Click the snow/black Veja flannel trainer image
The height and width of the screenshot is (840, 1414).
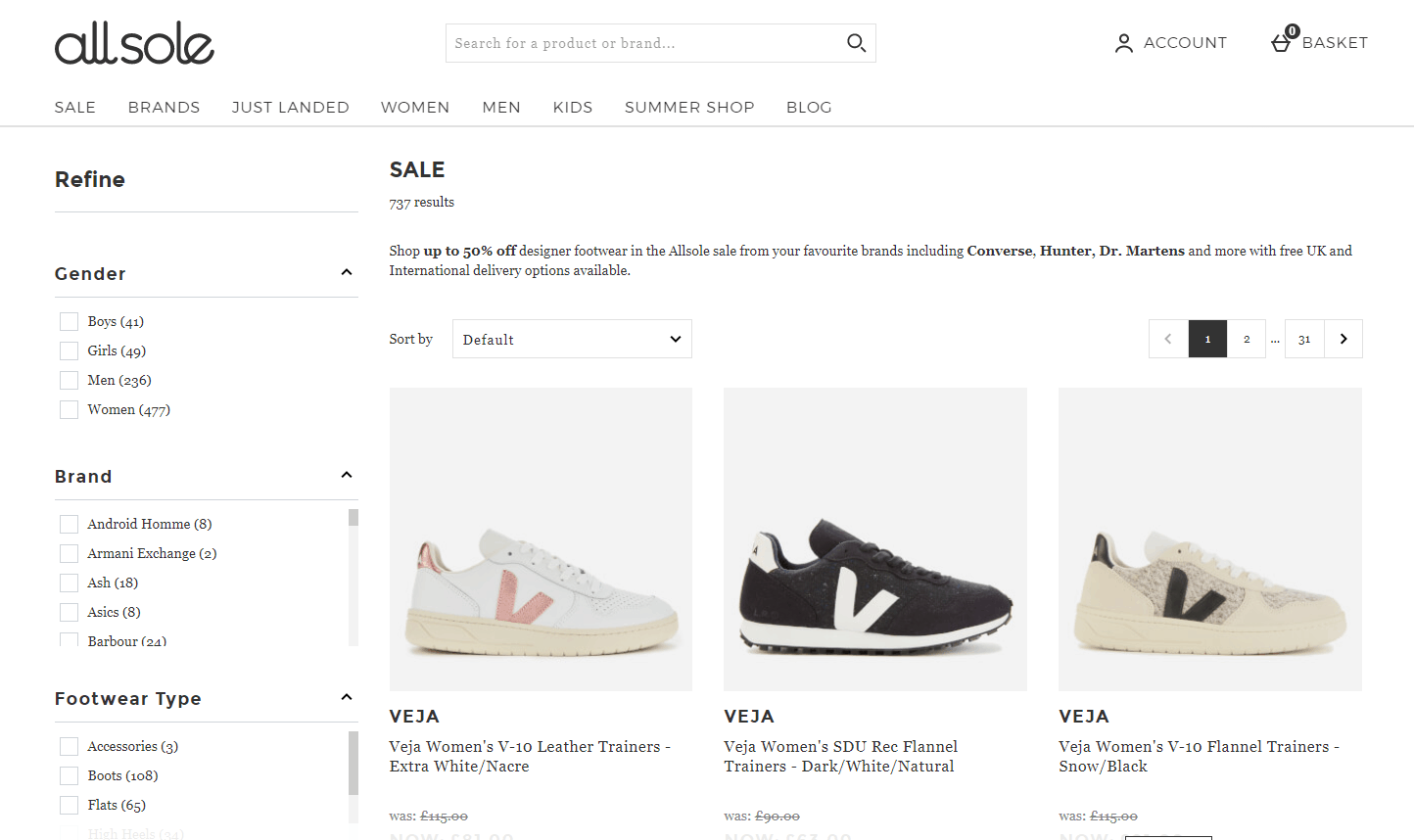[x=1210, y=539]
